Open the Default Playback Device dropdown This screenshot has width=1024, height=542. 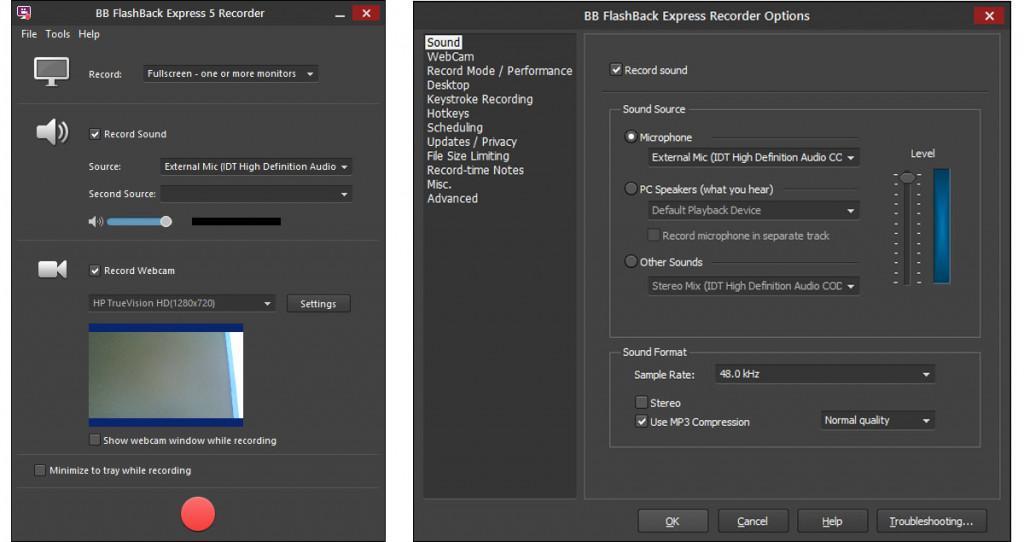(753, 210)
